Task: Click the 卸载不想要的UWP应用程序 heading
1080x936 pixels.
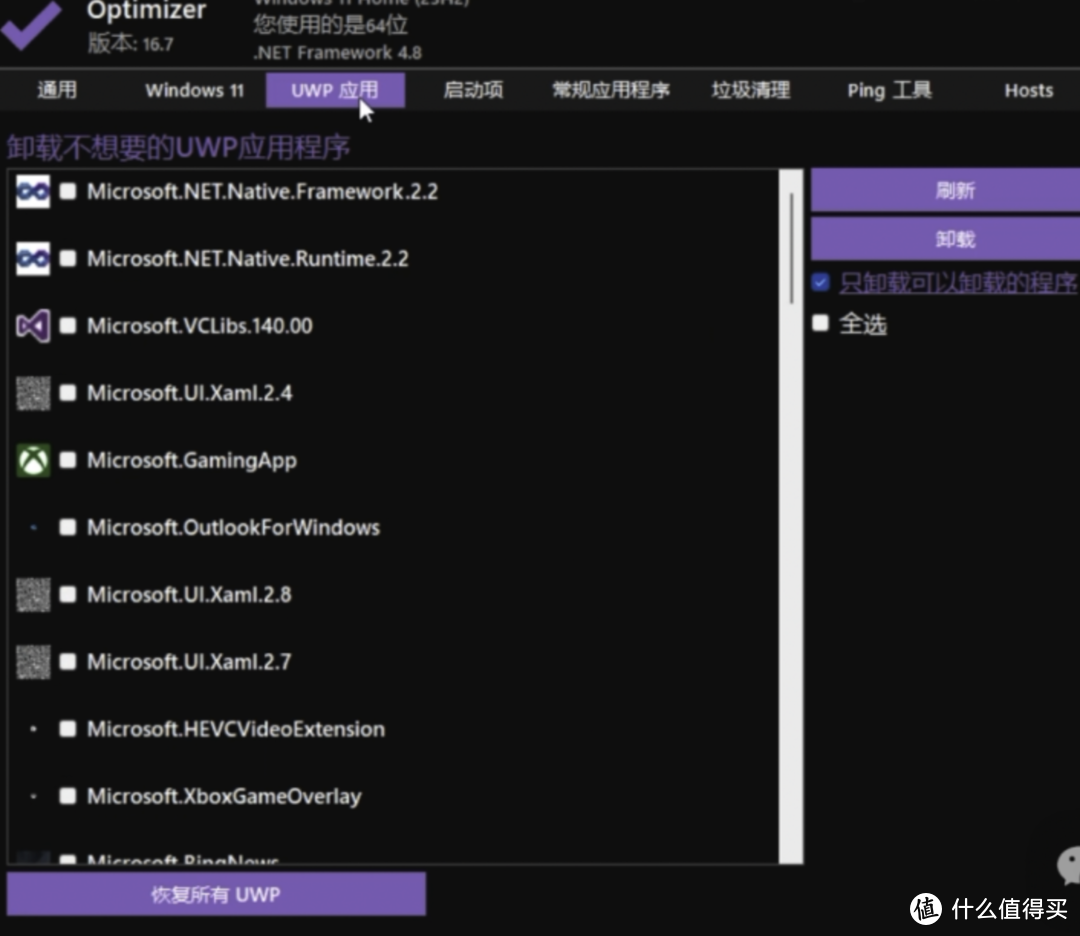Action: coord(178,147)
